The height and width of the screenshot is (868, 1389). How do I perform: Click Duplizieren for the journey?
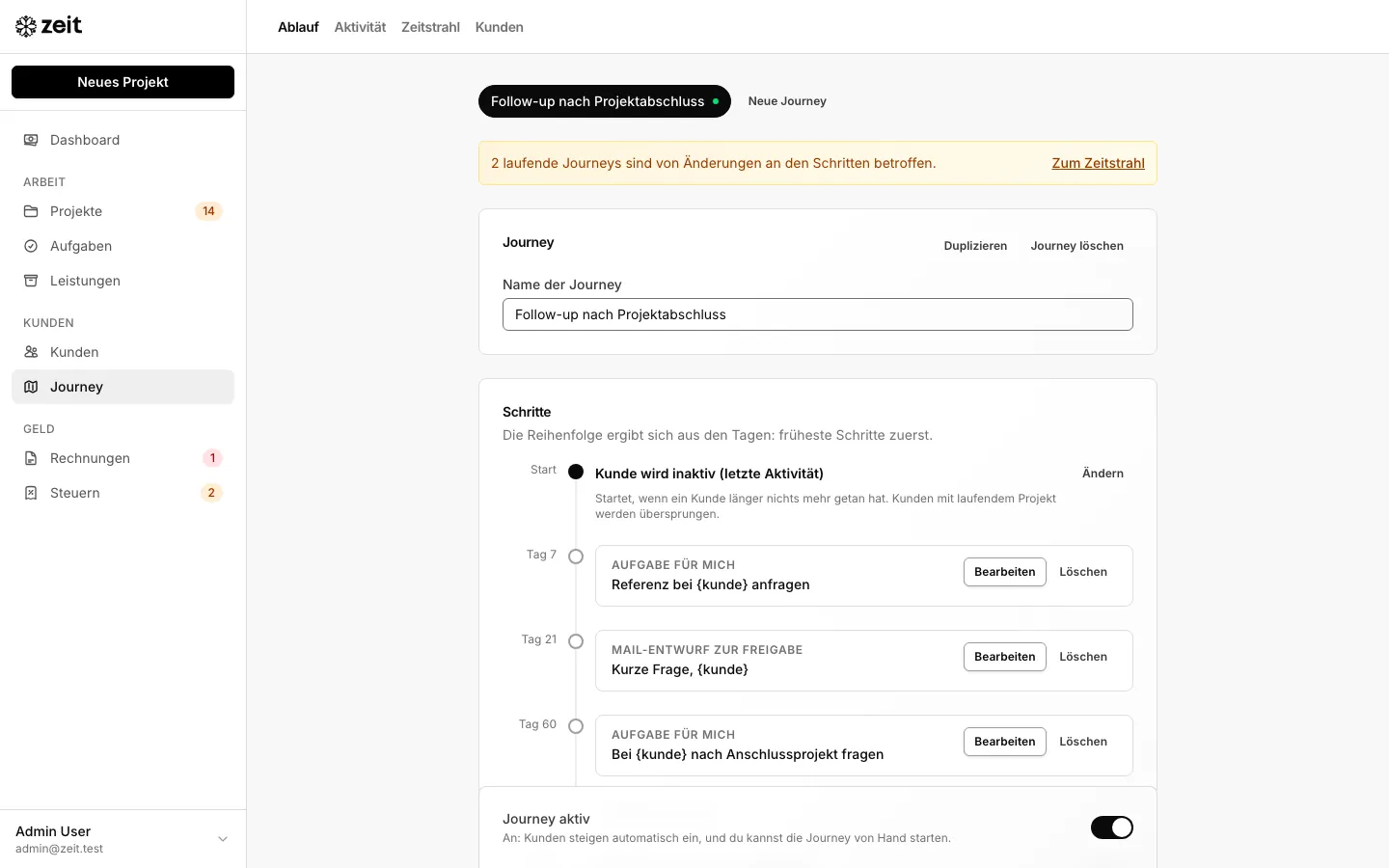coord(975,246)
